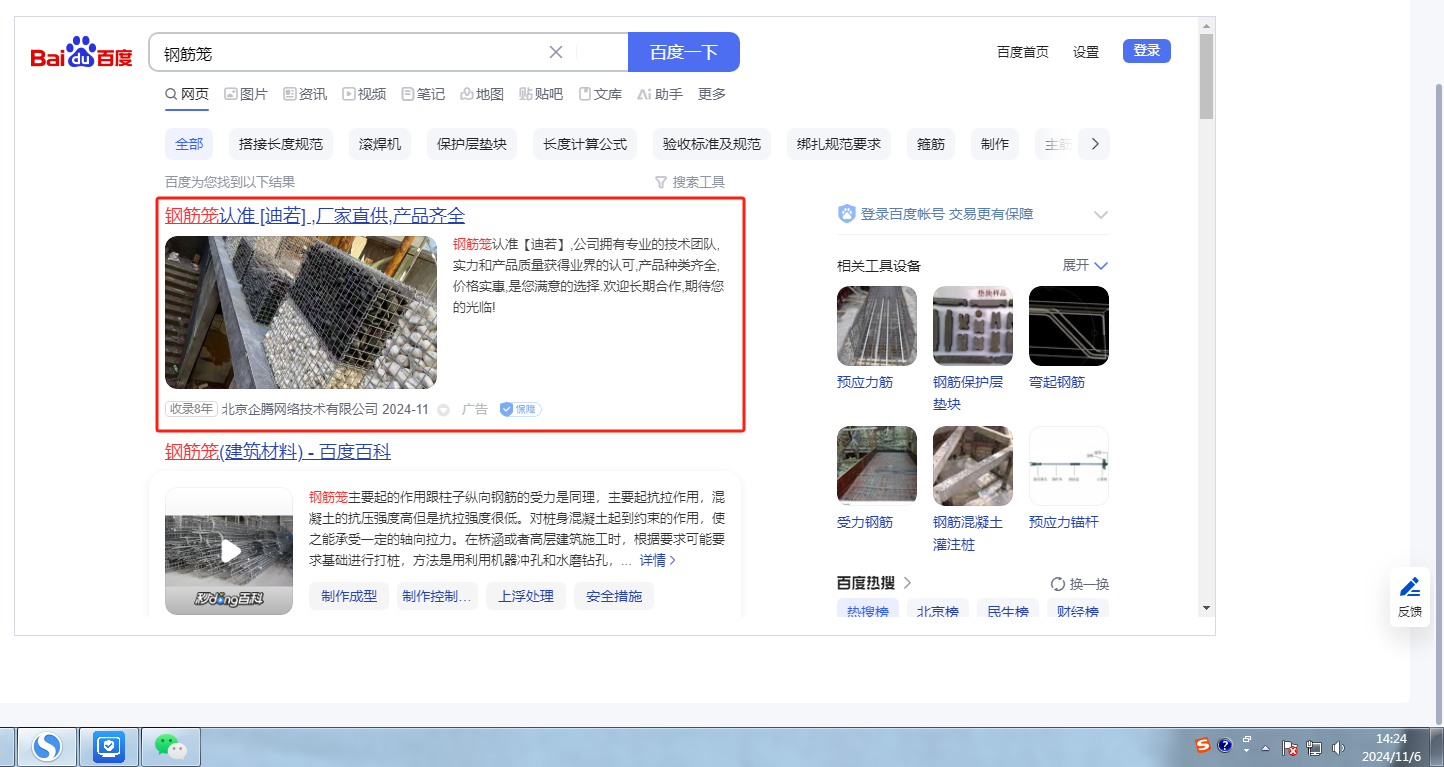Open Sogou browser from the taskbar
The image size is (1444, 767).
pyautogui.click(x=48, y=746)
